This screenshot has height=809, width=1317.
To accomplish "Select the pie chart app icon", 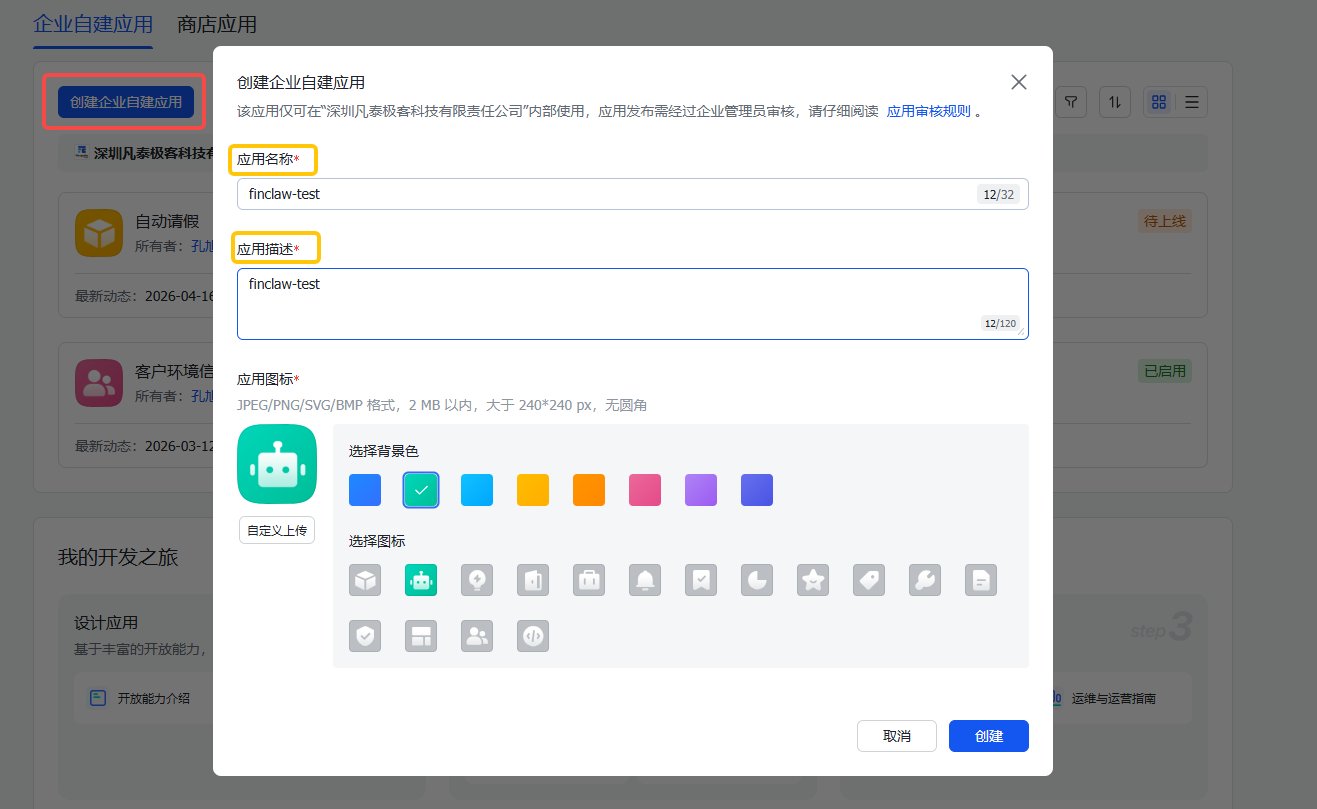I will tap(757, 580).
